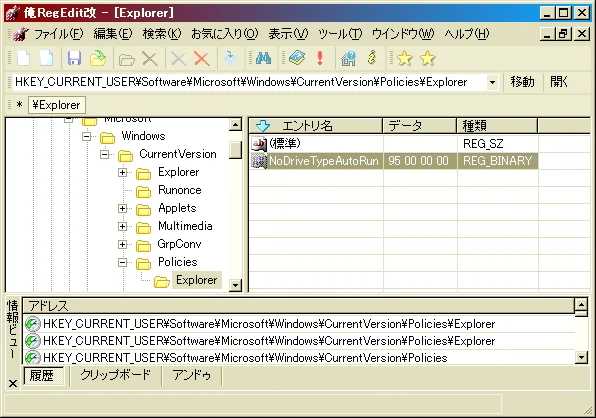The height and width of the screenshot is (418, 596).
Task: Click the red exclamation mark icon
Action: tap(320, 58)
